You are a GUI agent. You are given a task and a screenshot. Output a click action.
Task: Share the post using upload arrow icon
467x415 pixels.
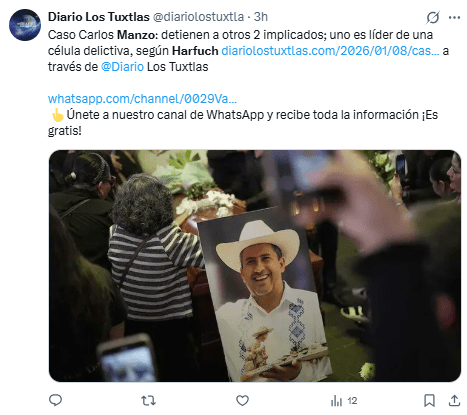(x=454, y=400)
